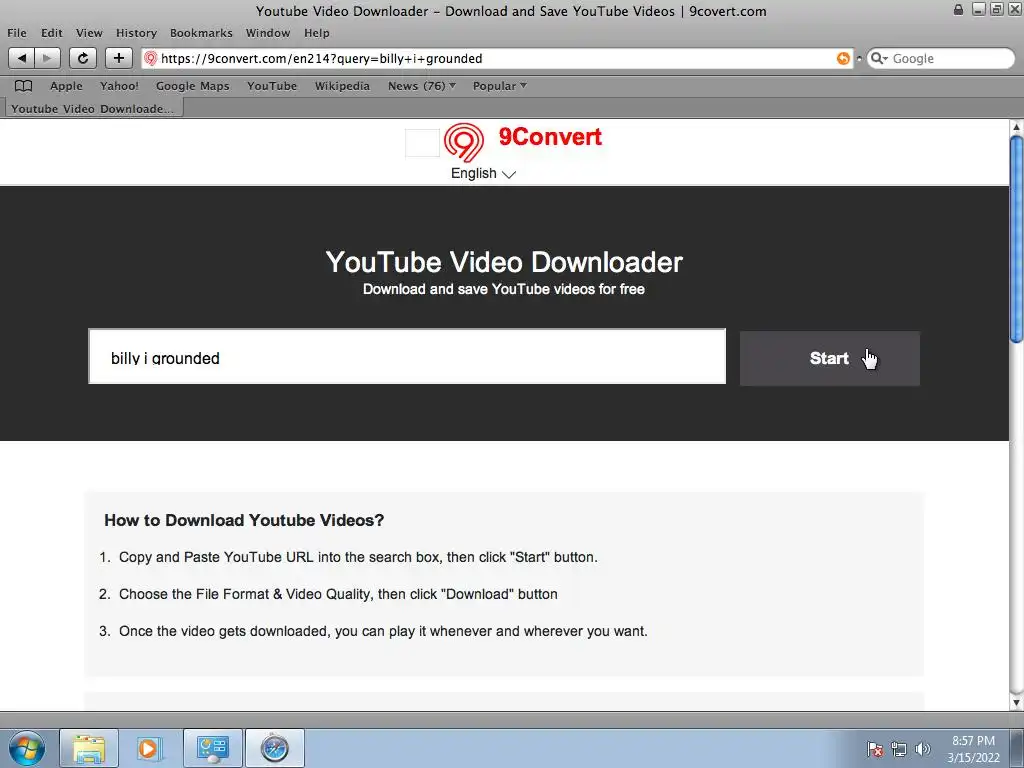This screenshot has width=1024, height=768.
Task: Launch Windows Media Player from the taskbar
Action: 149,748
